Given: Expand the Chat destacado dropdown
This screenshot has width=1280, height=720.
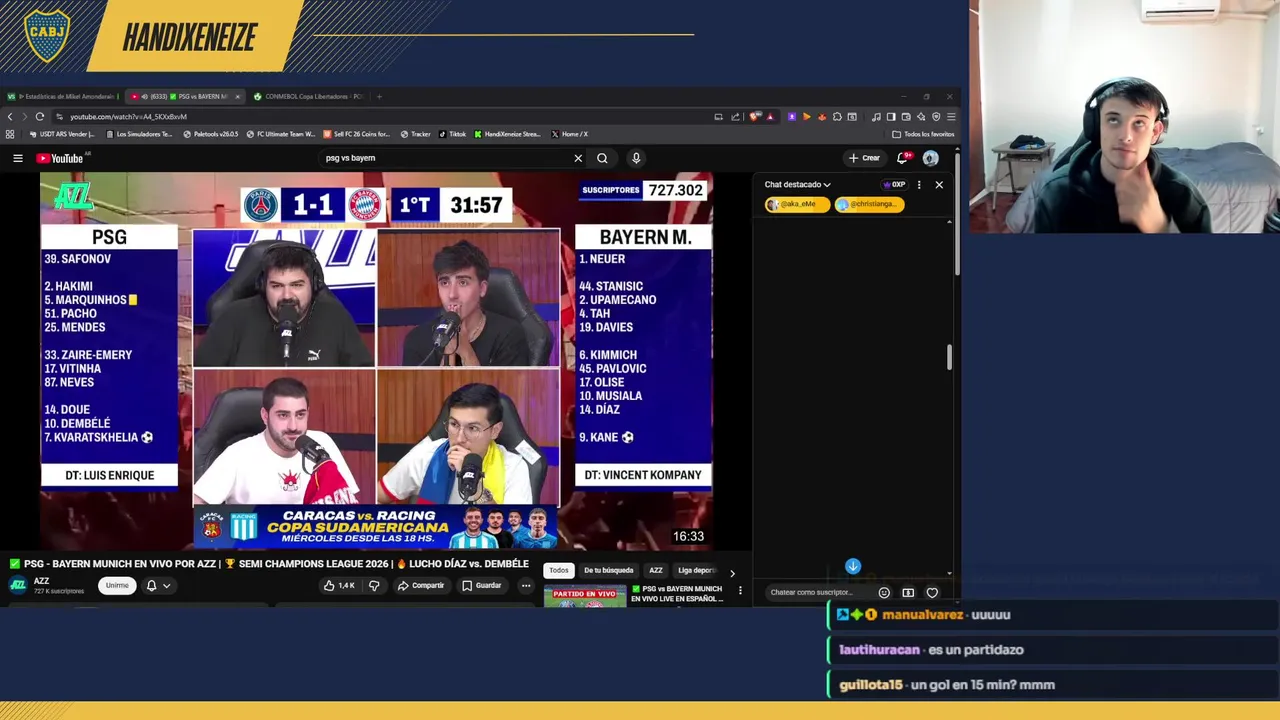Looking at the screenshot, I should pyautogui.click(x=797, y=185).
